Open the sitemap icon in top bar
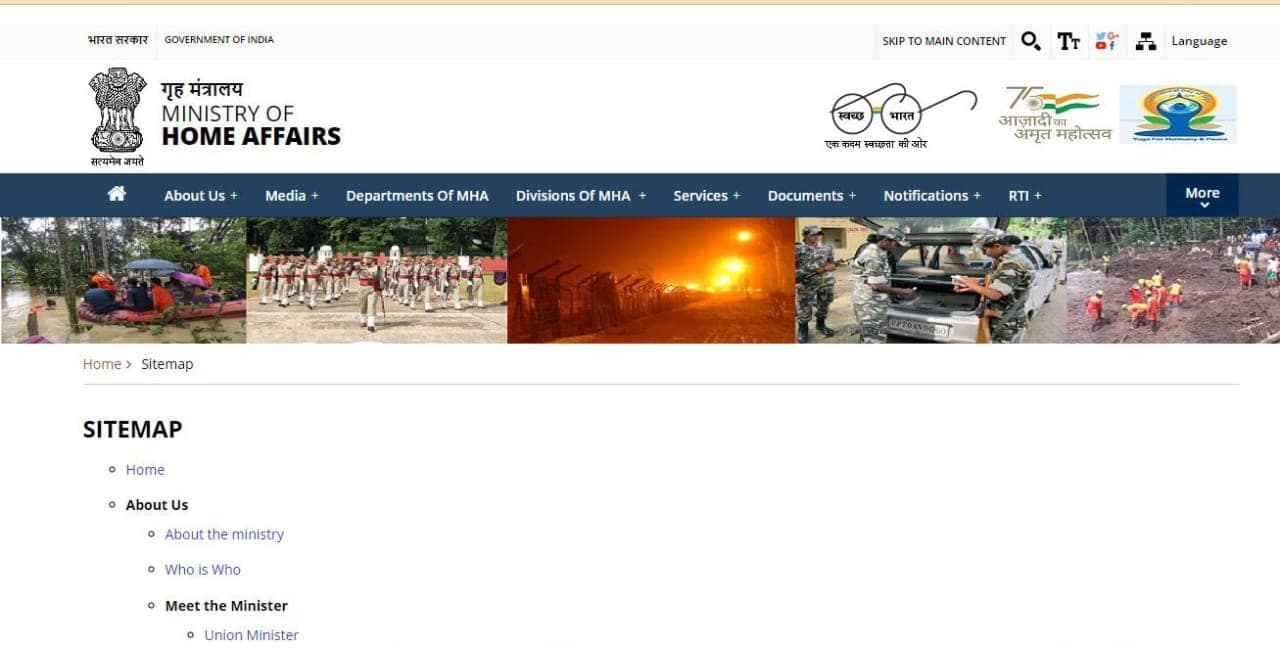 point(1146,41)
